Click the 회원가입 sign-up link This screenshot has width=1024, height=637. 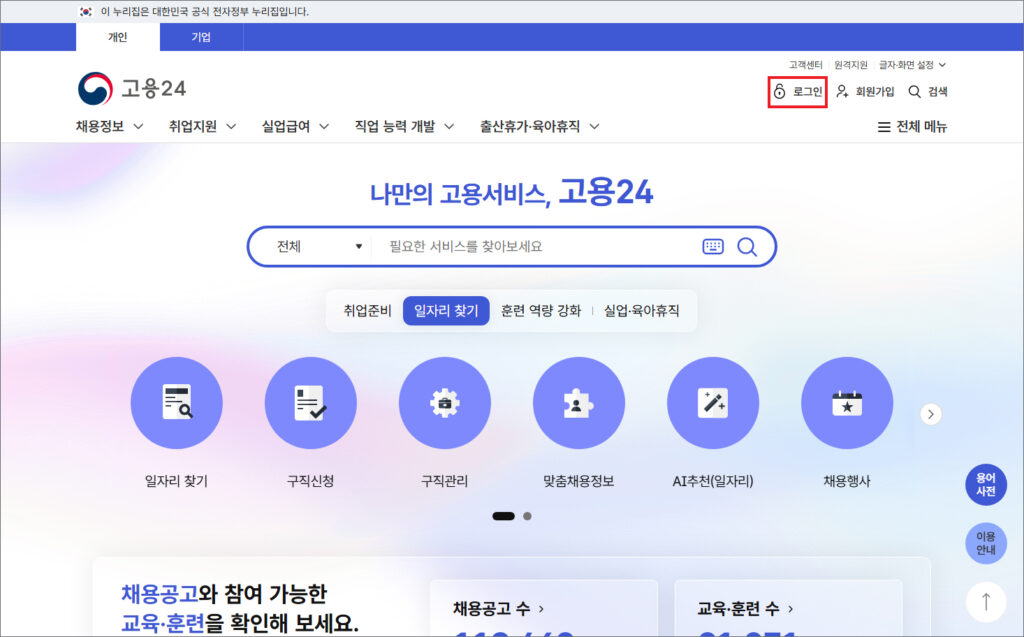pyautogui.click(x=866, y=92)
